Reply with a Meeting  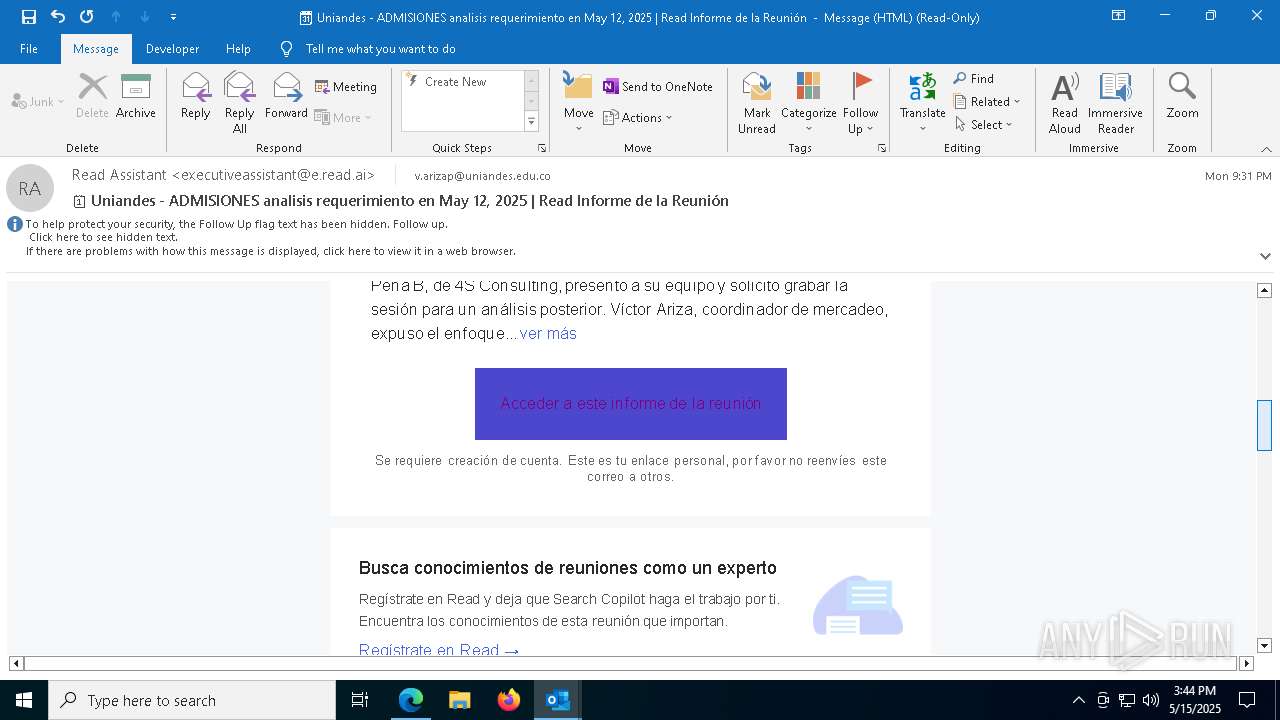pos(346,87)
